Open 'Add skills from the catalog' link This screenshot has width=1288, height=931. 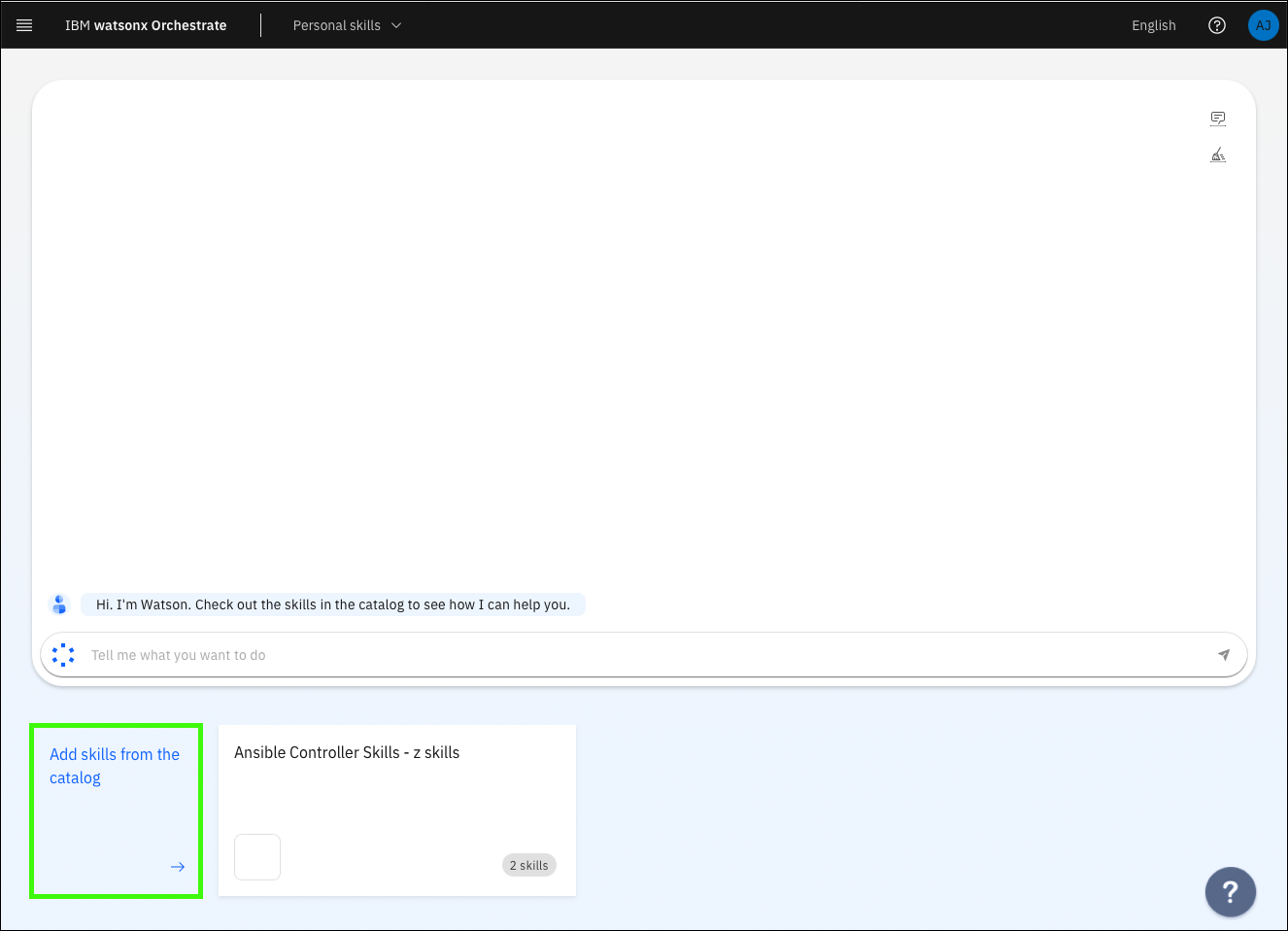(x=114, y=766)
